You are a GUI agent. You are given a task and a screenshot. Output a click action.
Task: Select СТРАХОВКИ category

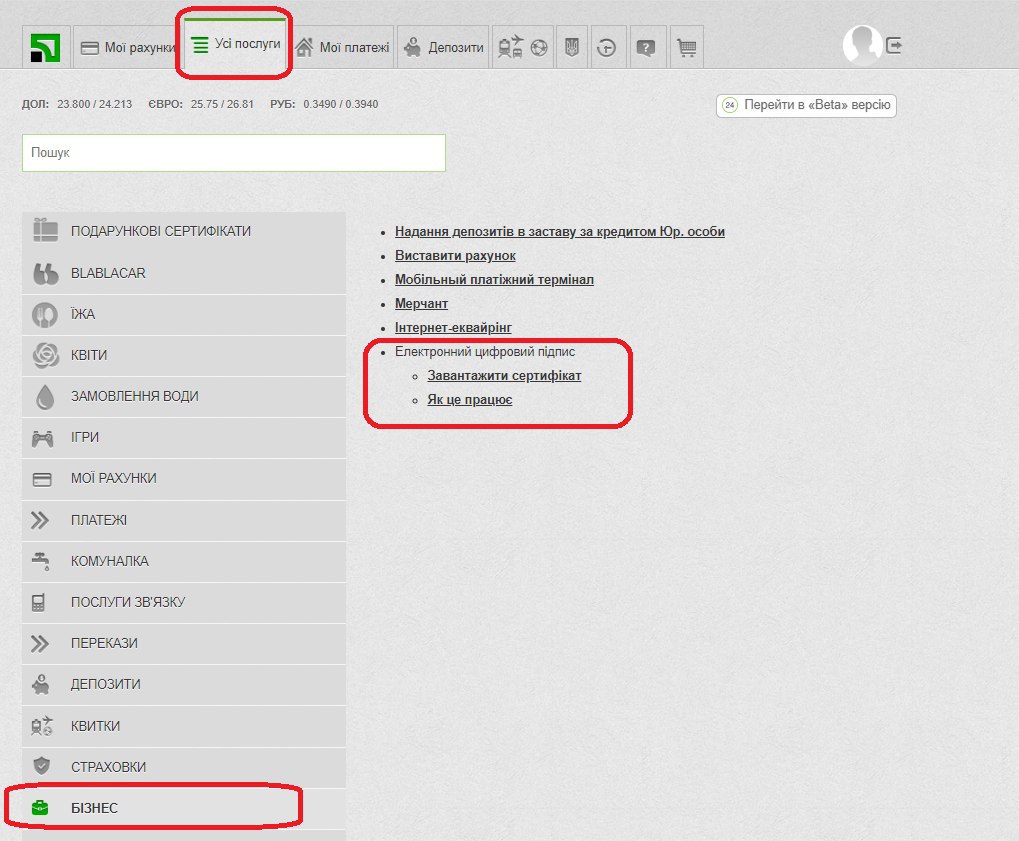click(x=184, y=768)
